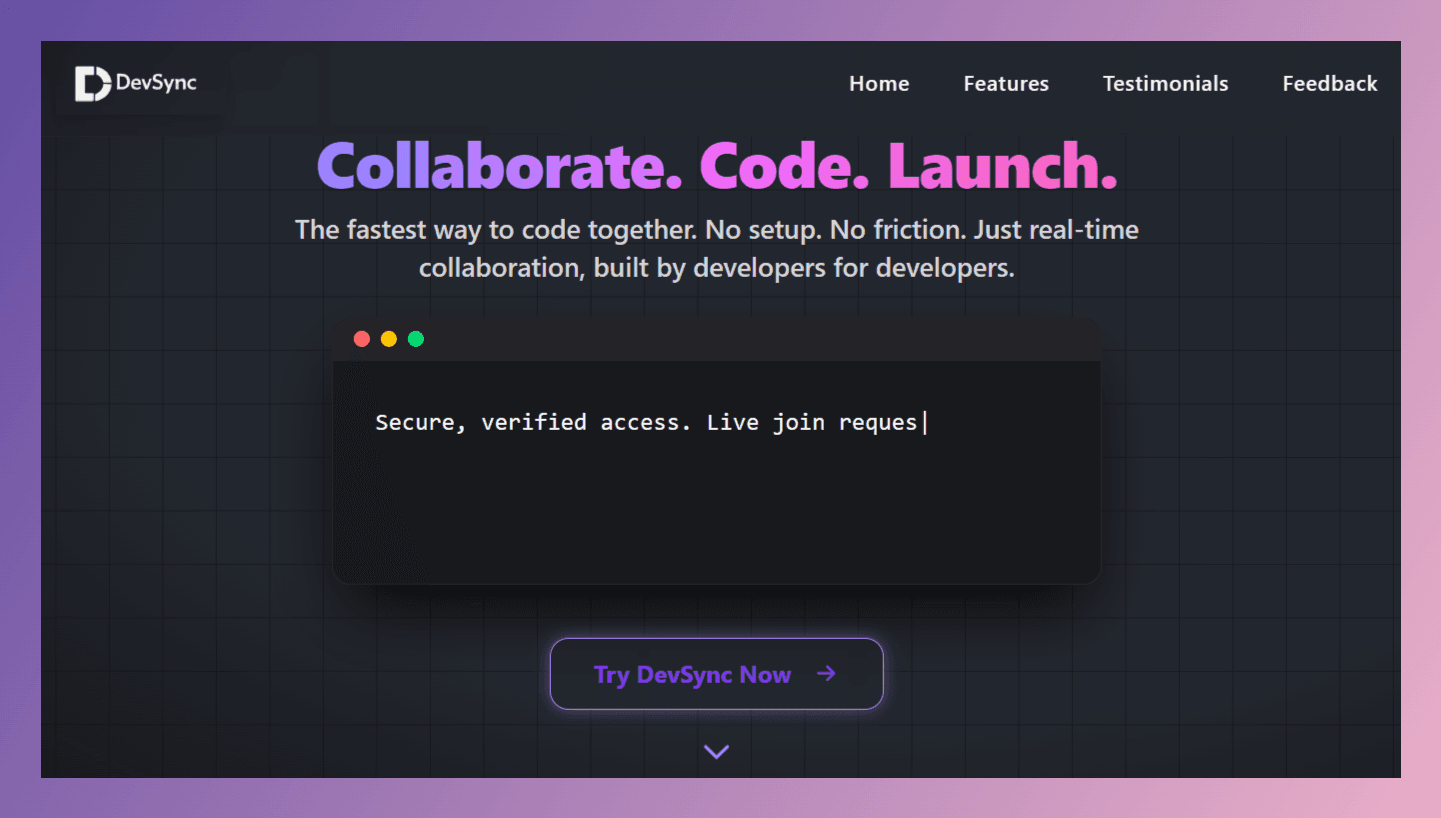
Task: Click the blinking cursor in the terminal
Action: point(923,422)
